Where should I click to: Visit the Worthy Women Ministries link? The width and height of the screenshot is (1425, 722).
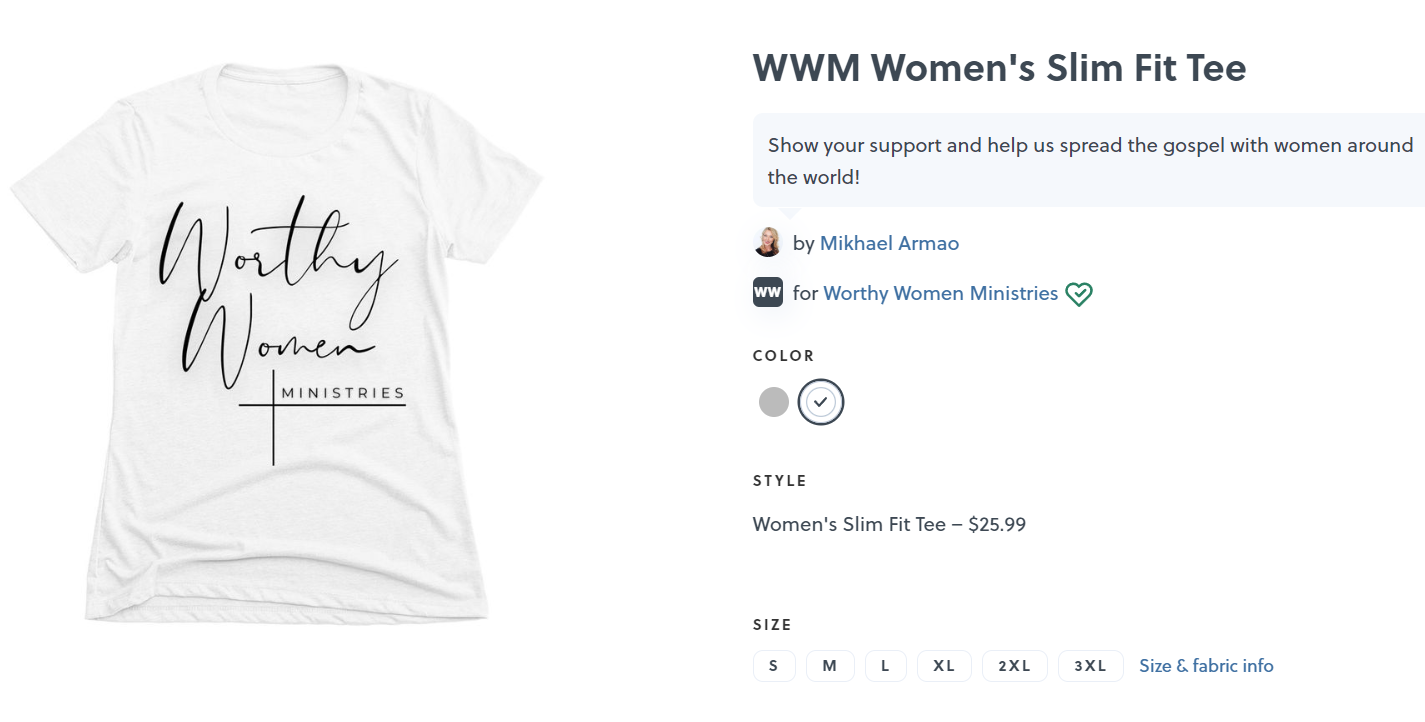point(940,293)
